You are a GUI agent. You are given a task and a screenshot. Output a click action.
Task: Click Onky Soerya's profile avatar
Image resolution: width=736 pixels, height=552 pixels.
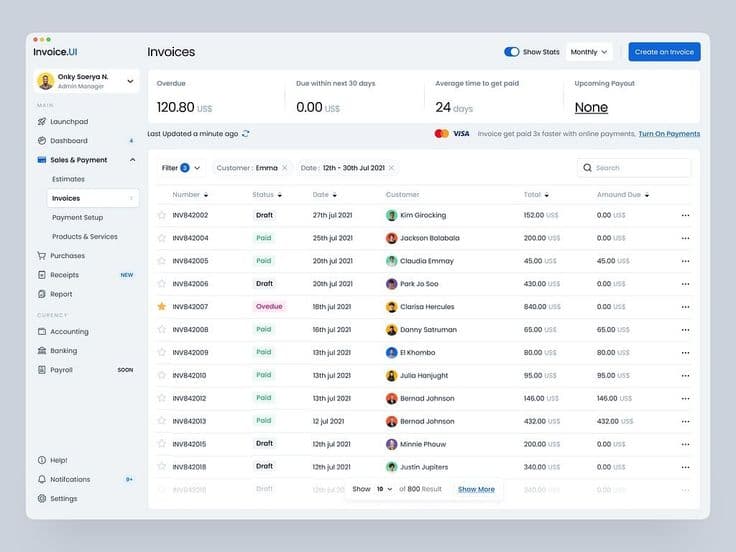46,81
